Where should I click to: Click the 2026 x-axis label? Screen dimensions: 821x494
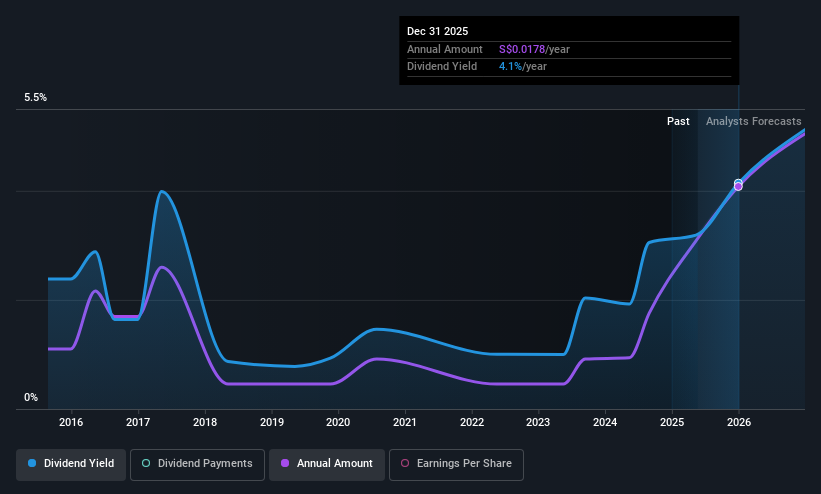(x=739, y=422)
